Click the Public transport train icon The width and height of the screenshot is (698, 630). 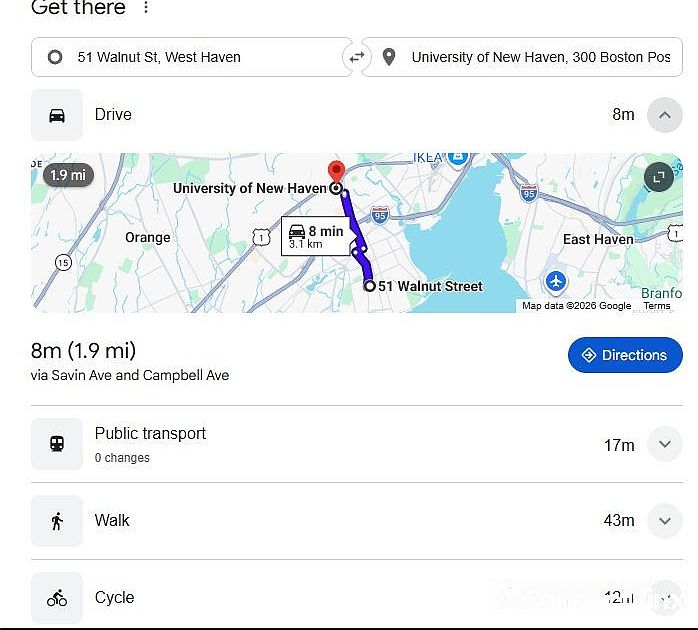coord(57,444)
